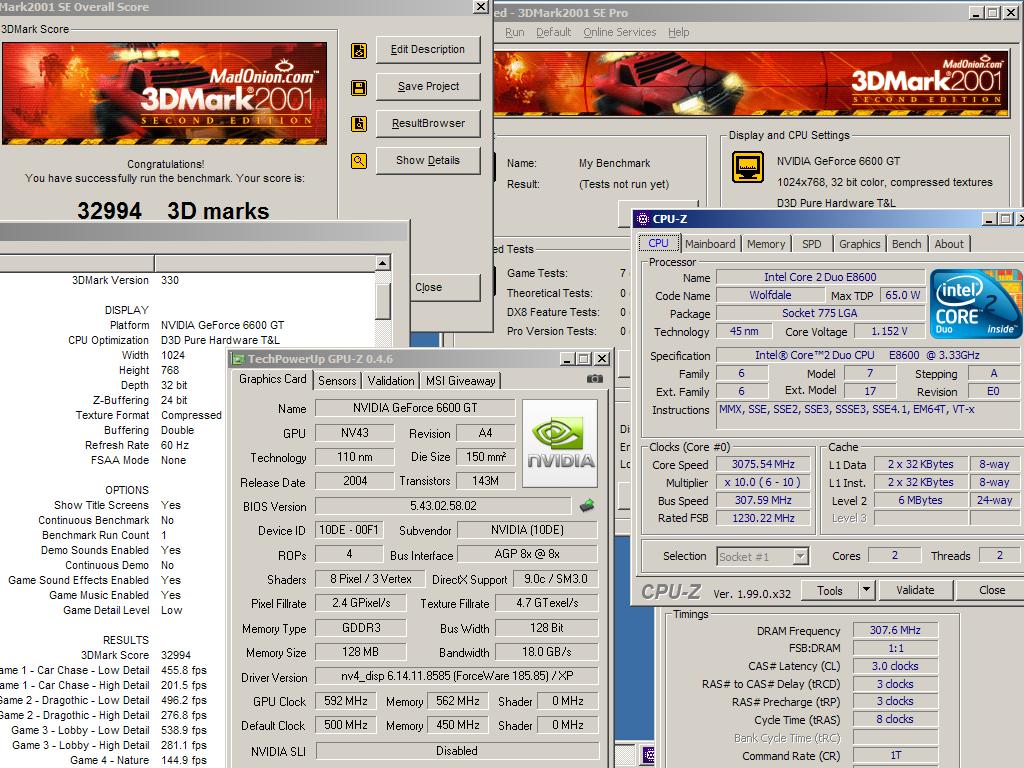This screenshot has height=768, width=1024.
Task: Click Bus Interface value AGP 8x @ 8x
Action: click(527, 554)
